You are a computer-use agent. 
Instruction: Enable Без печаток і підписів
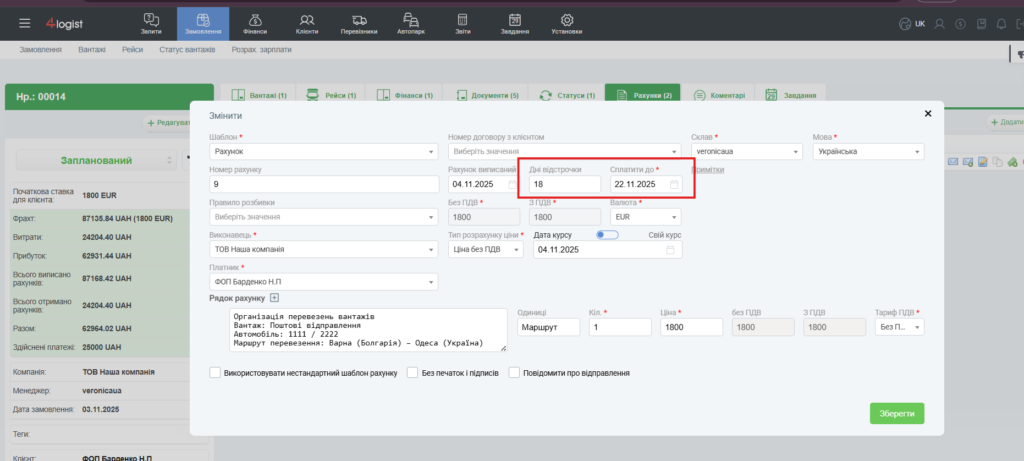(412, 373)
